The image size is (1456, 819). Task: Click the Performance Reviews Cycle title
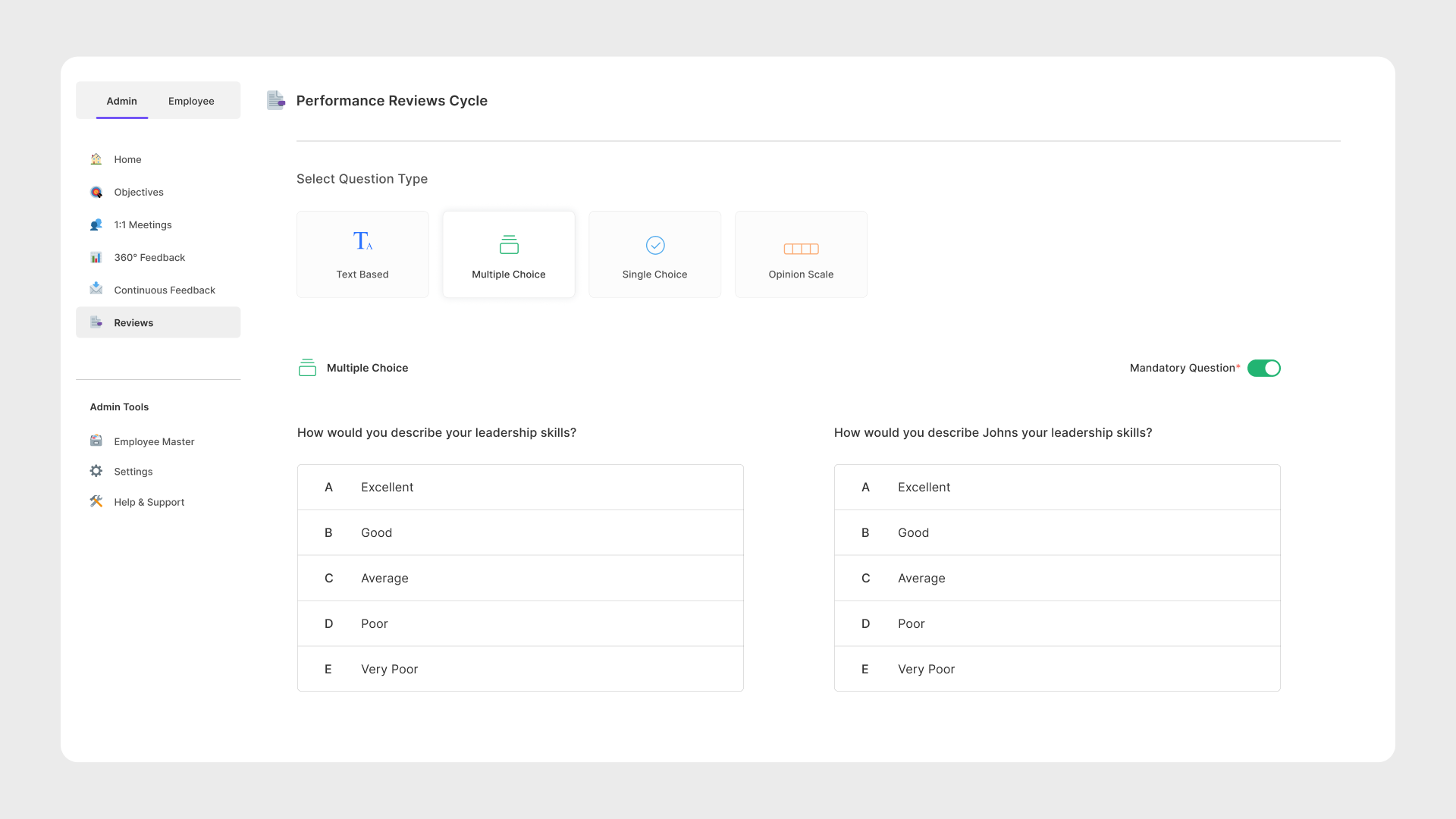(x=392, y=101)
